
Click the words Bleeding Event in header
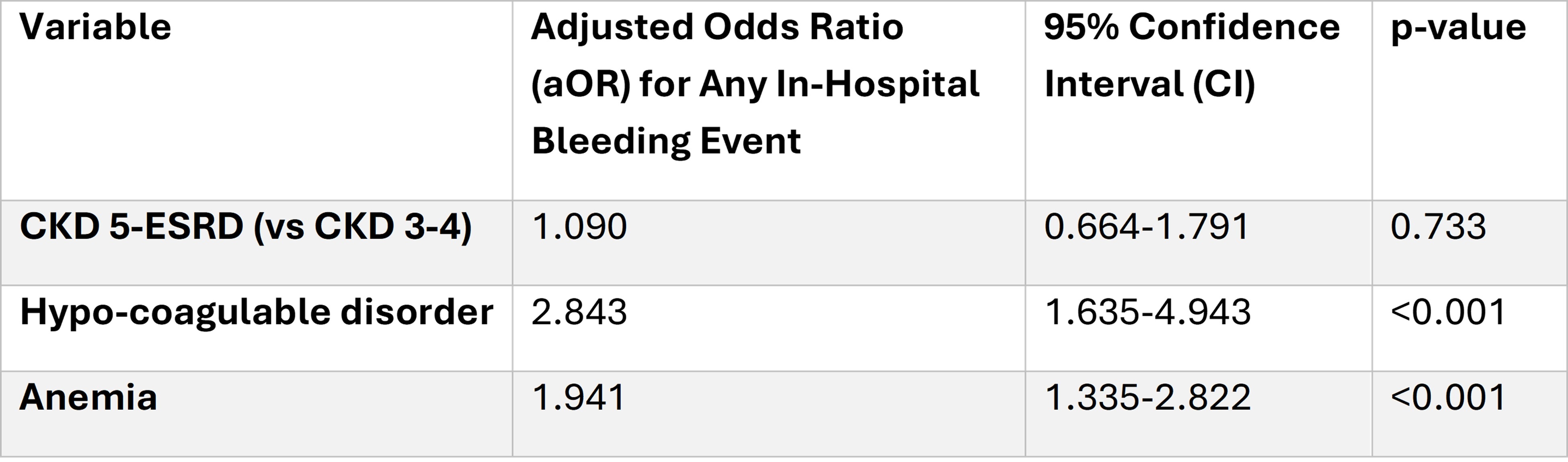pyautogui.click(x=666, y=141)
